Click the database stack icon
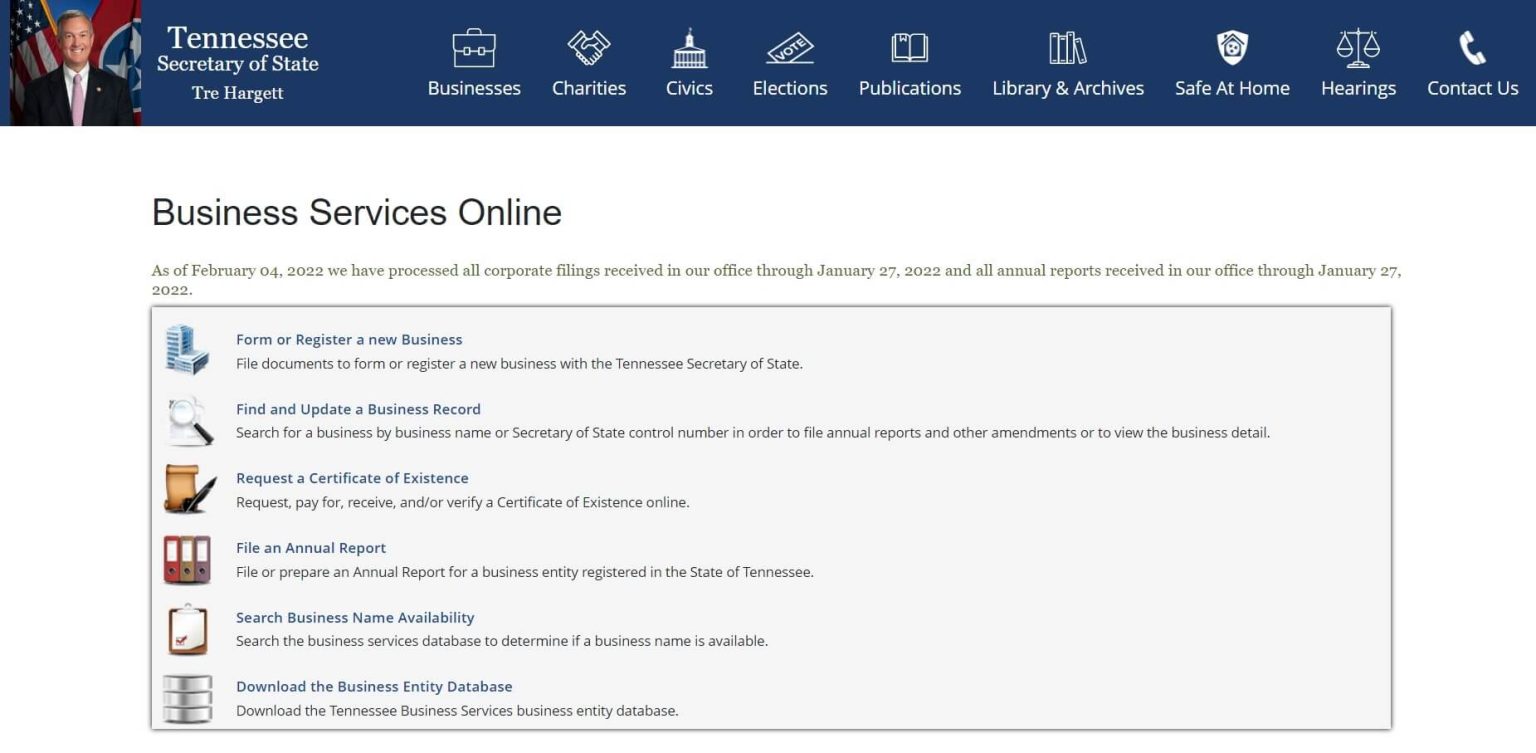Viewport: 1536px width, 753px height. 189,697
